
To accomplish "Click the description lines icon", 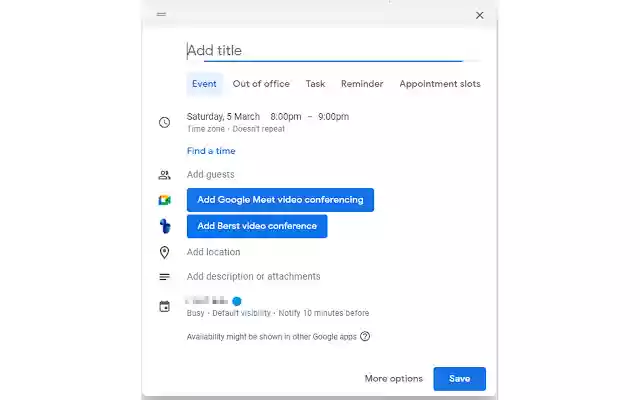I will [165, 277].
